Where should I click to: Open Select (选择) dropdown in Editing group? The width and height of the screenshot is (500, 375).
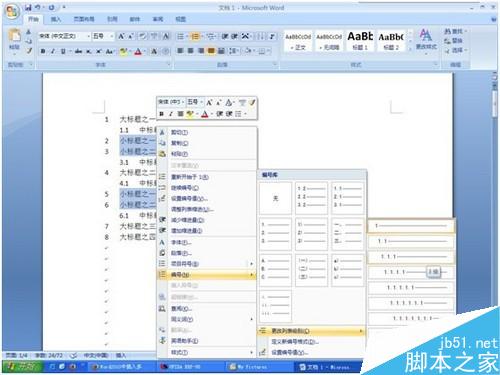pyautogui.click(x=455, y=50)
